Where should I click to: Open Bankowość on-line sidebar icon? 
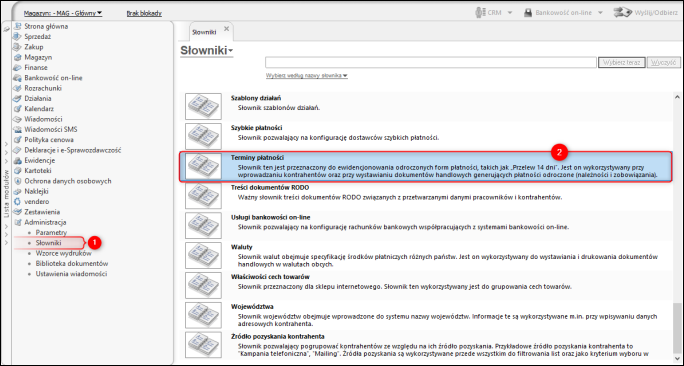coord(17,78)
